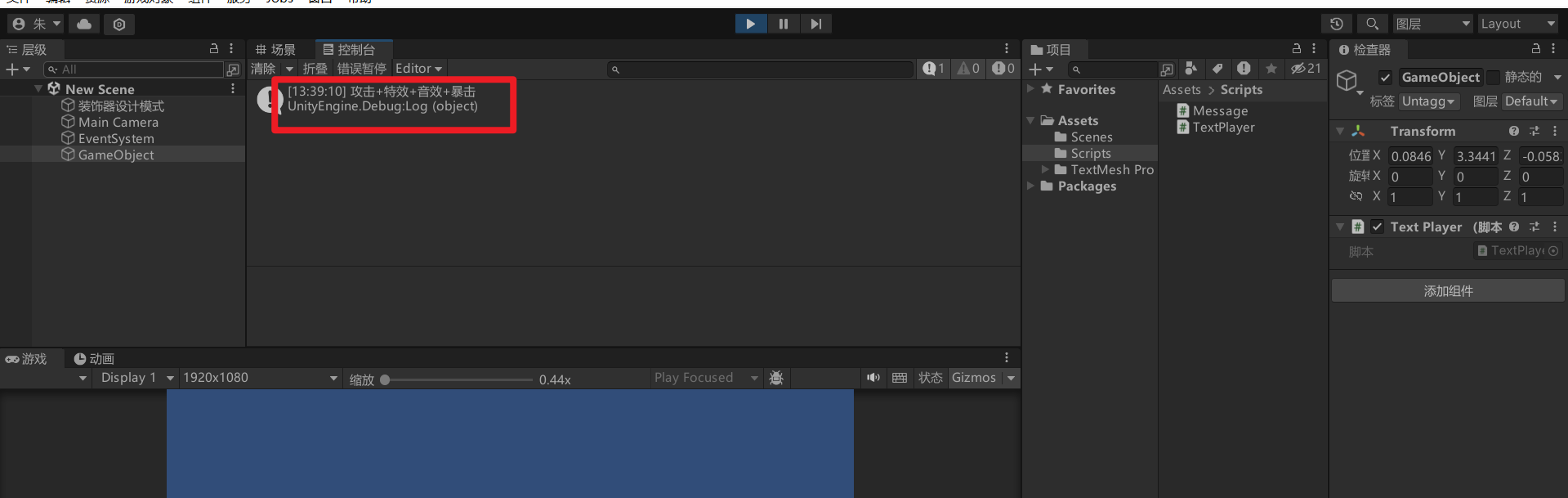Image resolution: width=1568 pixels, height=498 pixels.
Task: Open the undo history icon
Action: [1337, 24]
